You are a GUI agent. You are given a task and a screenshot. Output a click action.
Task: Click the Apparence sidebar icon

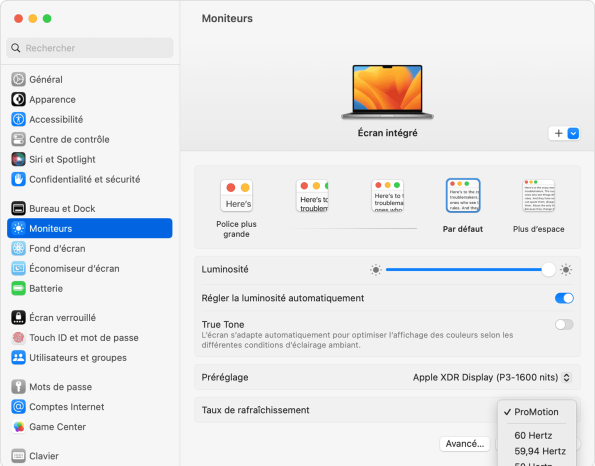[x=18, y=99]
